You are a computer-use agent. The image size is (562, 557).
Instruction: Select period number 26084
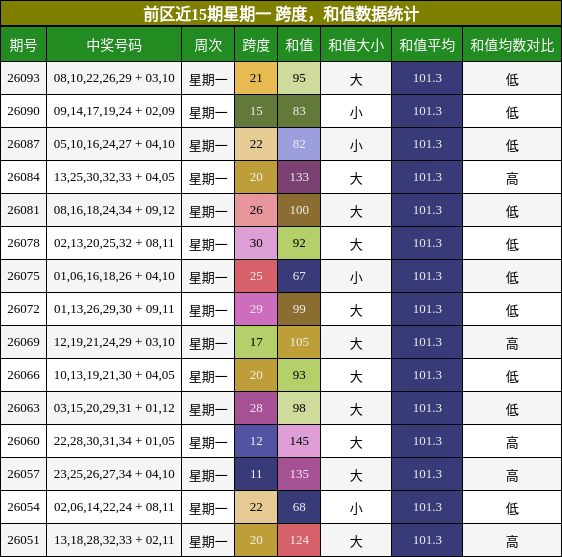23,177
